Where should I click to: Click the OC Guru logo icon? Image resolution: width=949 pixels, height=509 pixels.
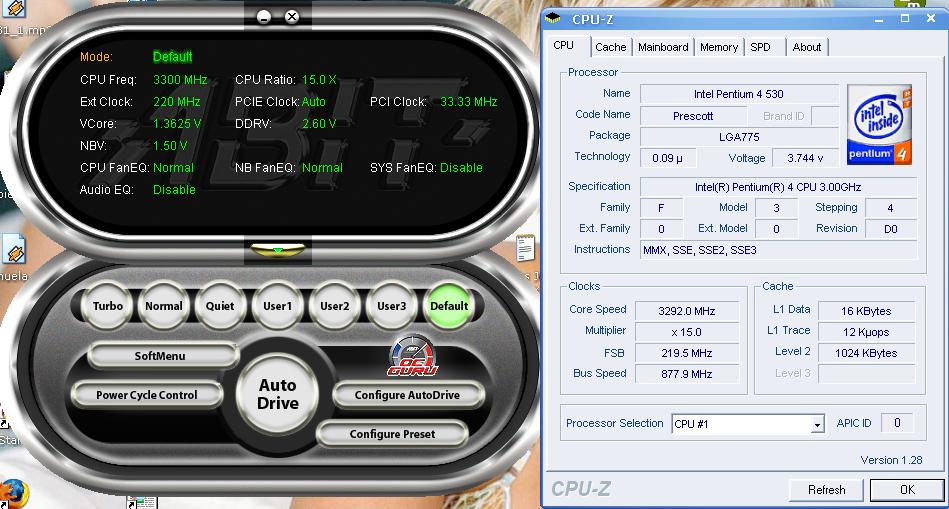point(413,356)
